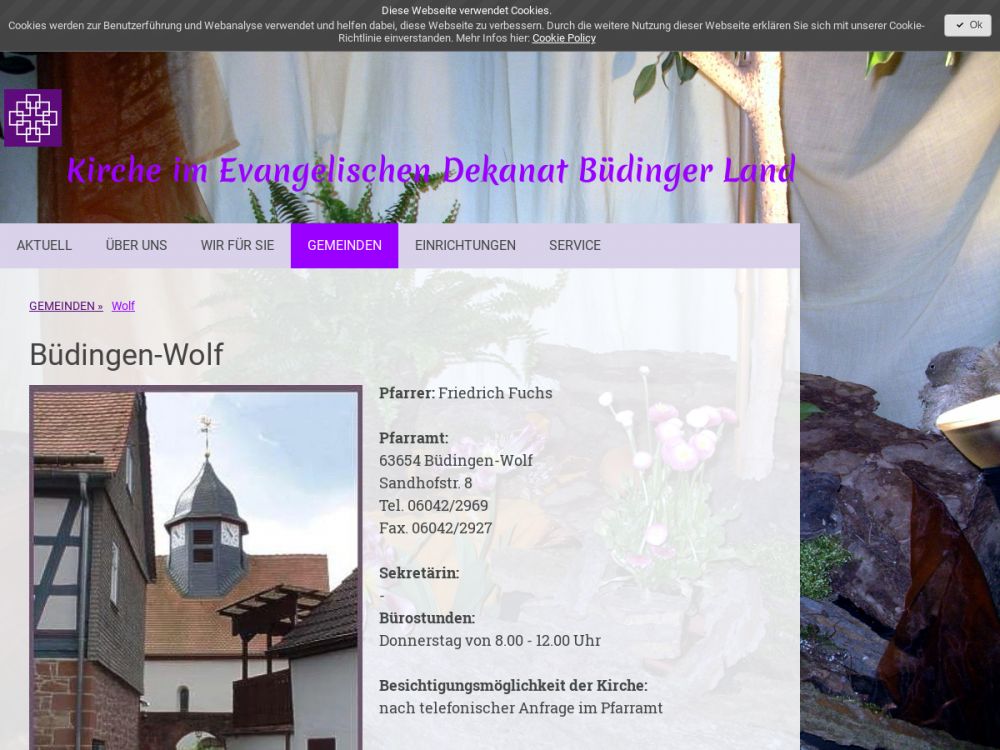Image resolution: width=1000 pixels, height=750 pixels.
Task: Click the pastor name Friedrich Fuchs
Action: pyautogui.click(x=495, y=393)
